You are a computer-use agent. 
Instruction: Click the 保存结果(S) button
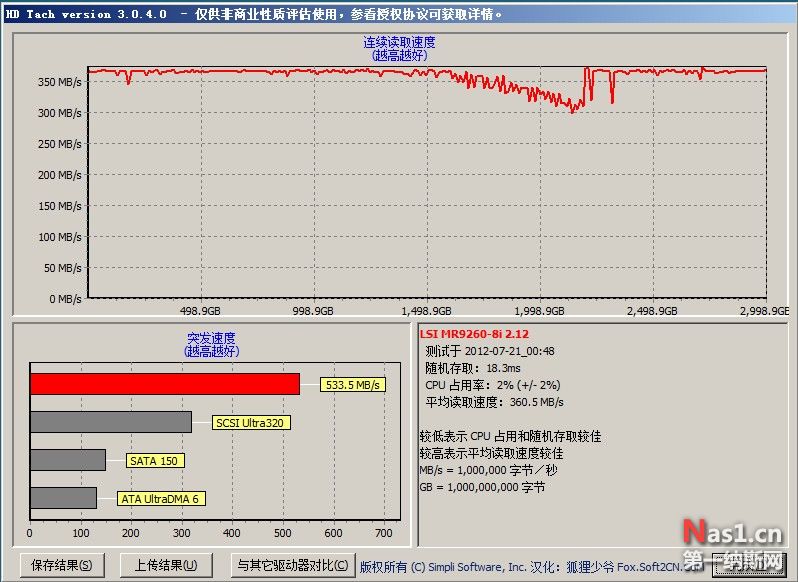(x=62, y=565)
